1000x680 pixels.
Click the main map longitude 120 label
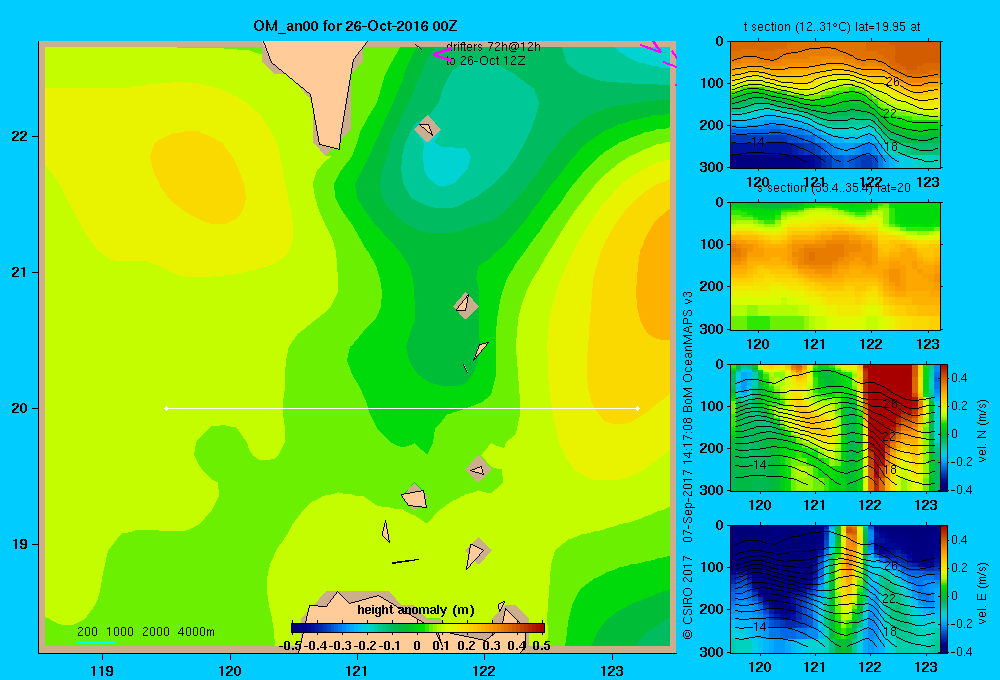(230, 670)
